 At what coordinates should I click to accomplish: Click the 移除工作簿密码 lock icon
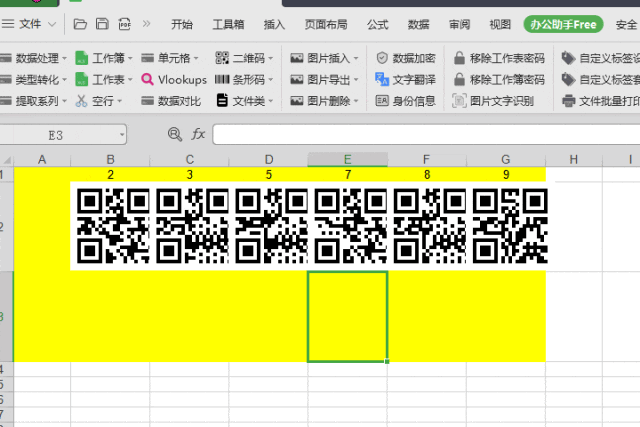[x=459, y=79]
